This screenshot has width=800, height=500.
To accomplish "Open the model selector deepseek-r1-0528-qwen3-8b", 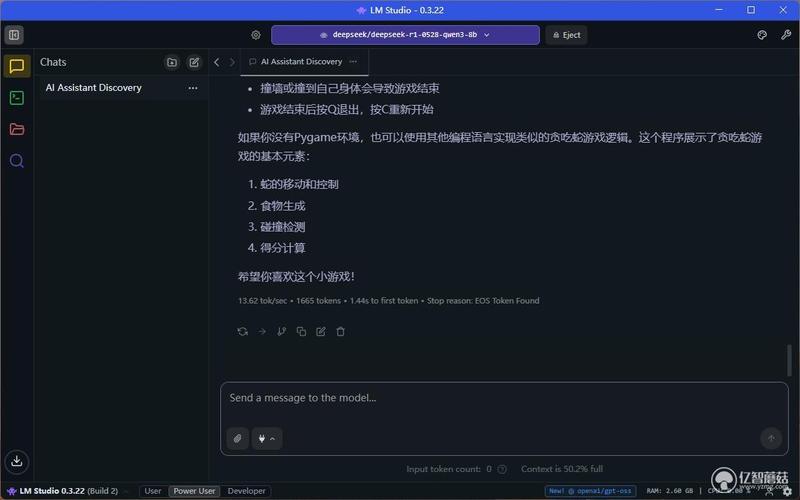I will (405, 35).
